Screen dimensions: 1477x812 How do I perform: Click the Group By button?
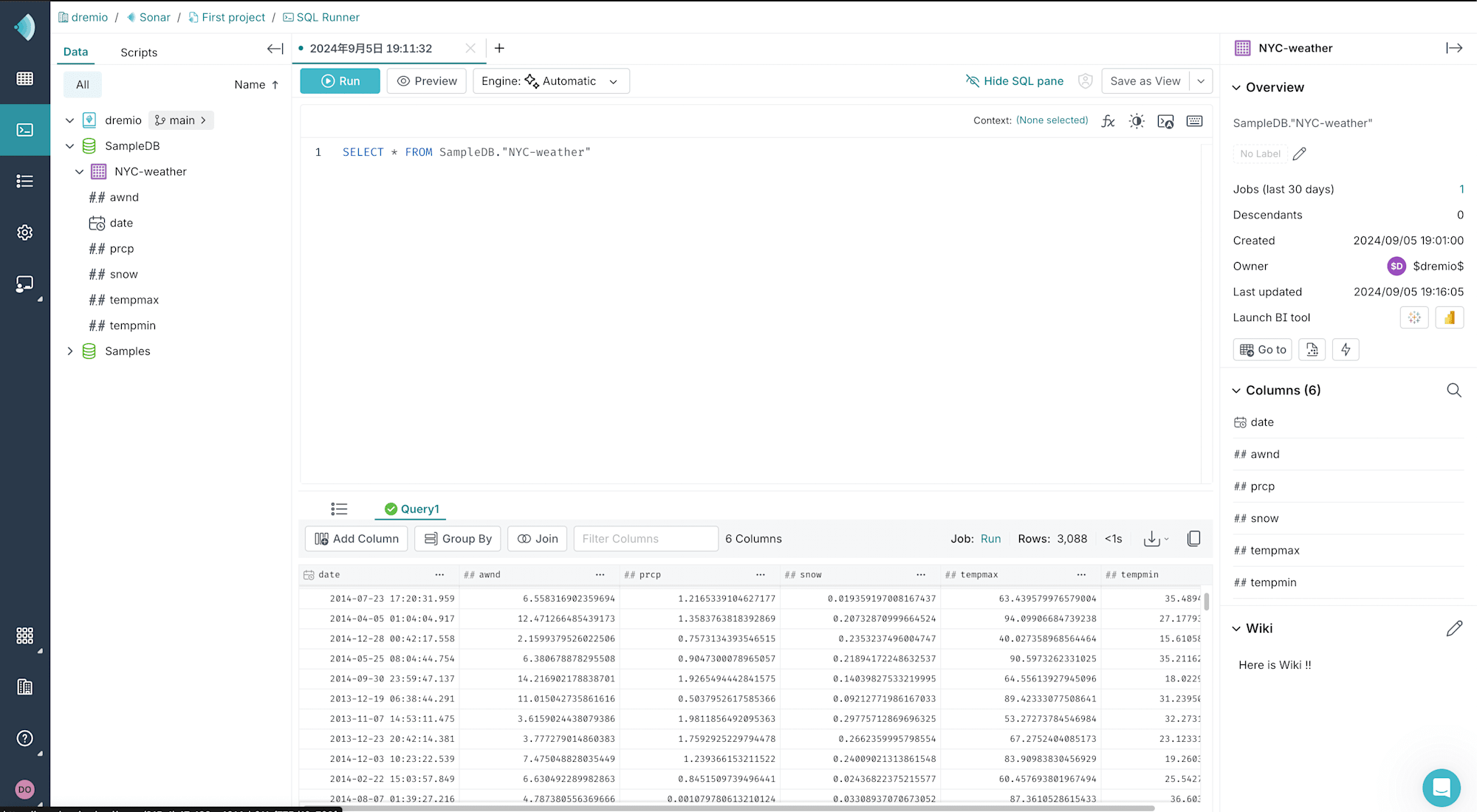tap(458, 539)
